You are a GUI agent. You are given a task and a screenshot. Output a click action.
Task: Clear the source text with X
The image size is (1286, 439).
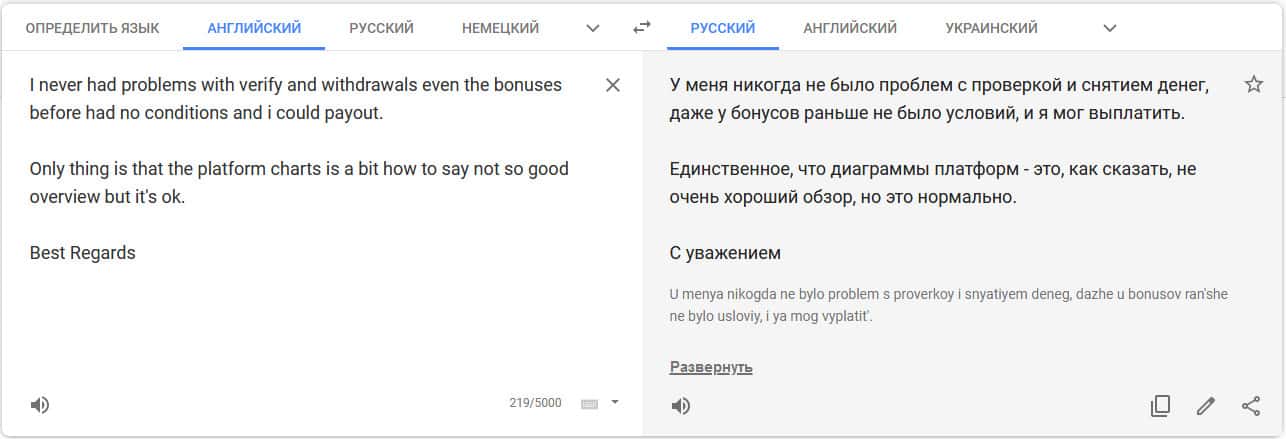pyautogui.click(x=614, y=85)
